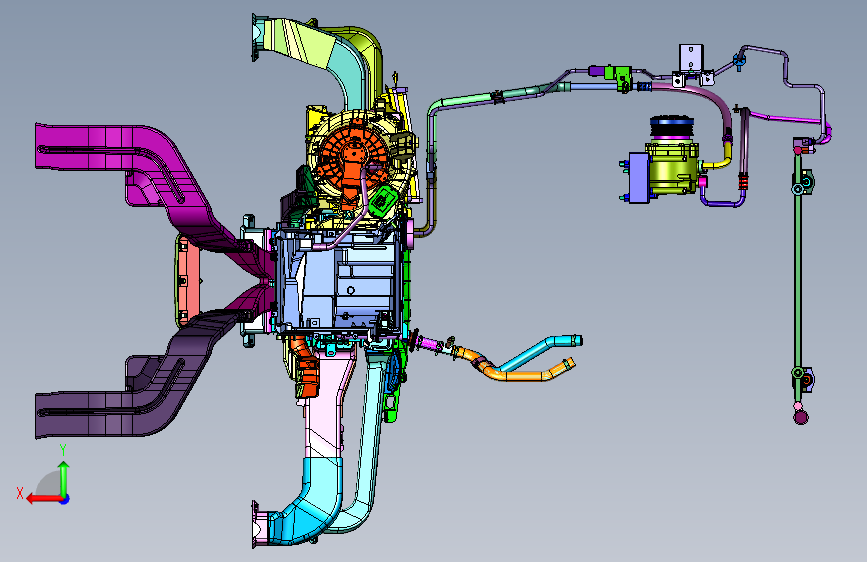Select the light blue HVAC housing box
Image resolution: width=867 pixels, height=562 pixels.
(337, 282)
